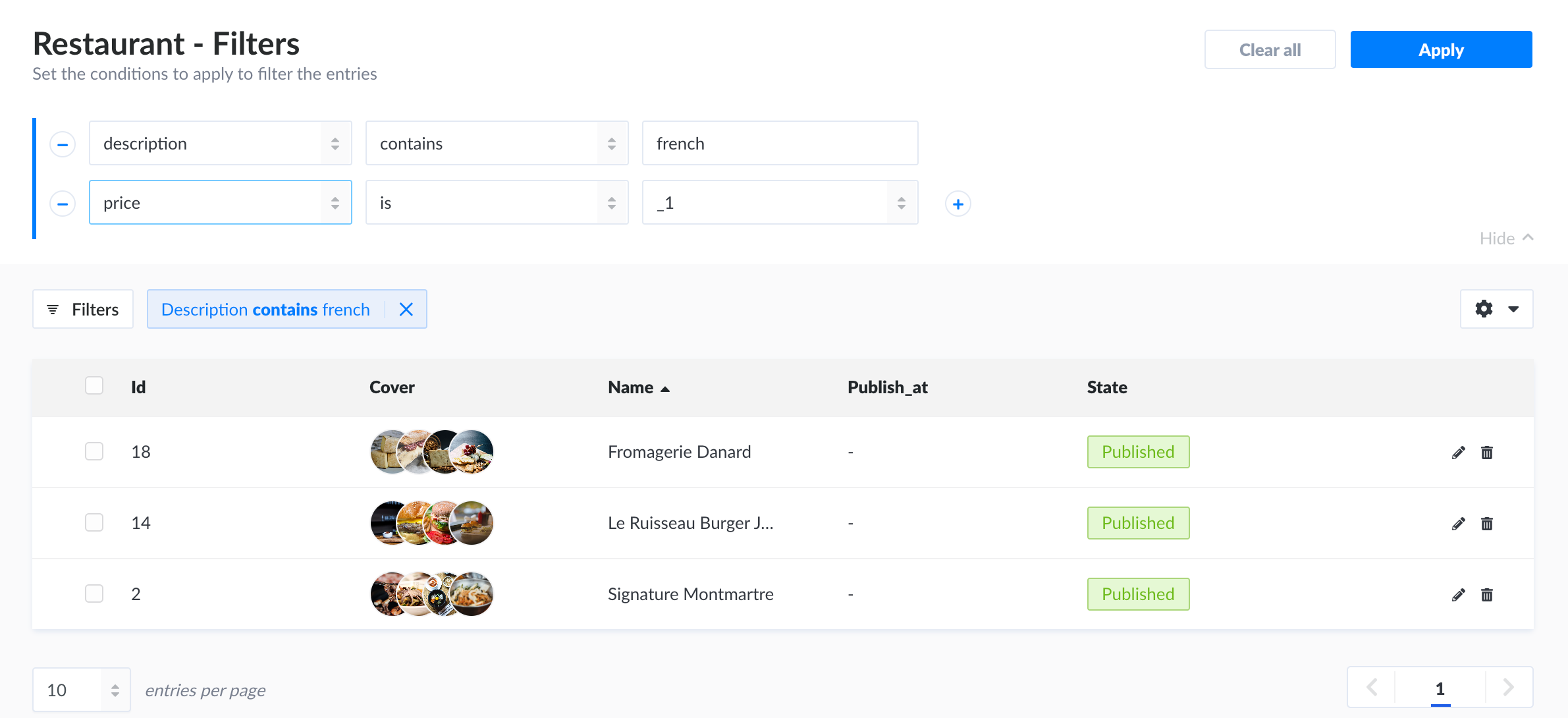1568x718 pixels.
Task: Add a new filter condition with plus icon
Action: [x=958, y=203]
